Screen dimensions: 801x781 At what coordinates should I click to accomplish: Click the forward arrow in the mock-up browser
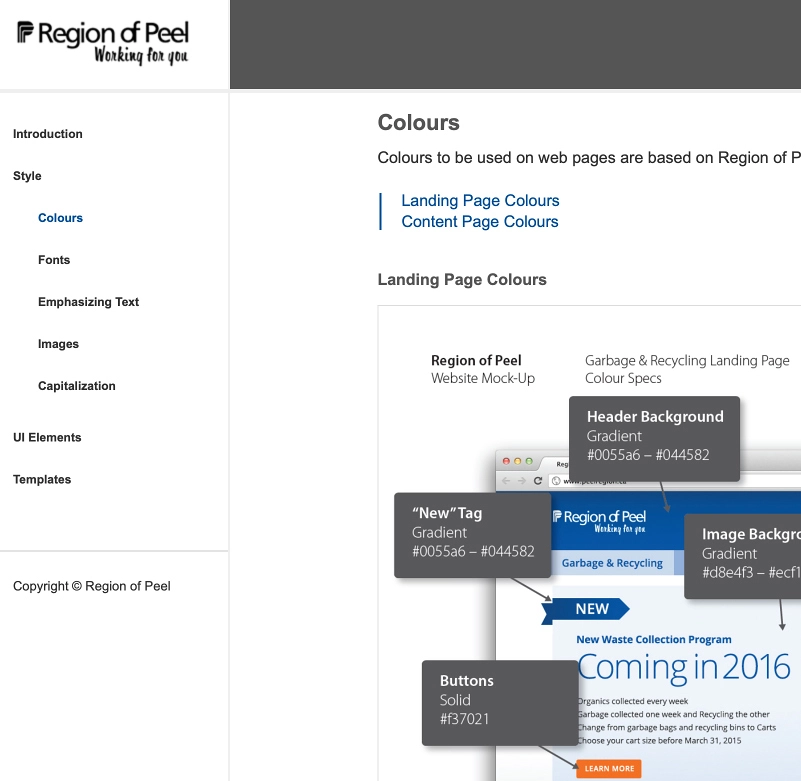(x=522, y=479)
